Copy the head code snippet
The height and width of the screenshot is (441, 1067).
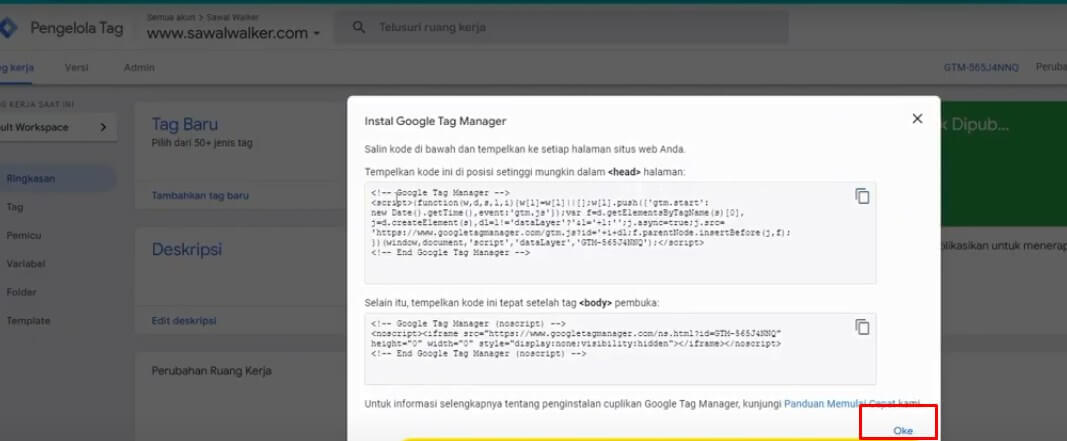(862, 196)
